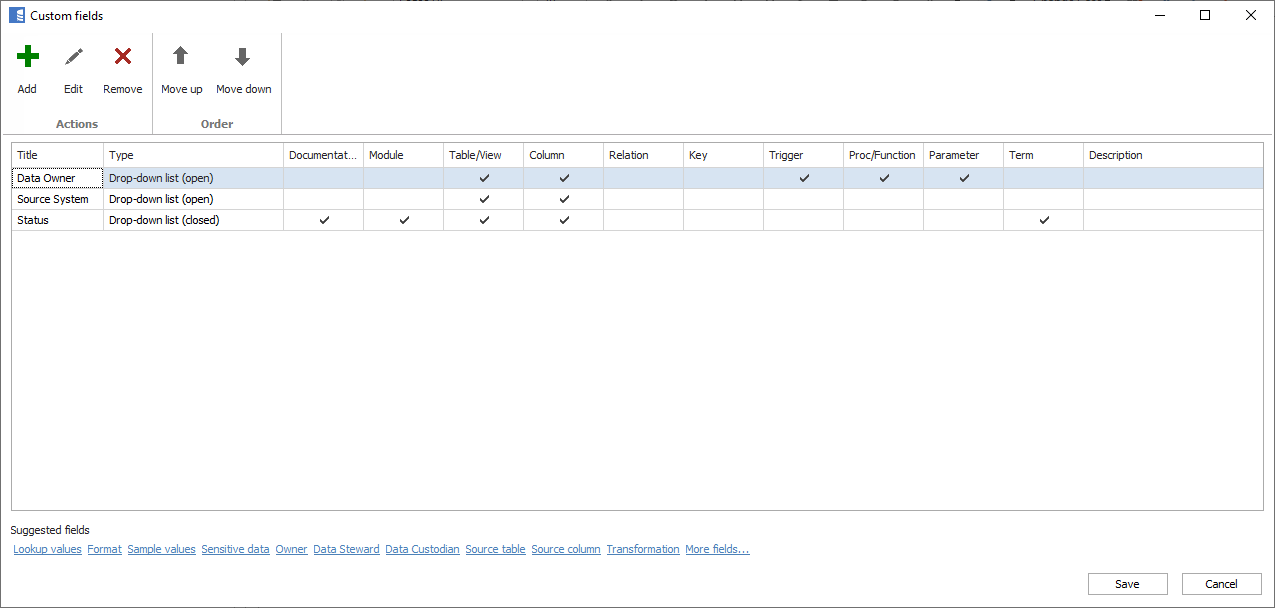Click the Remove icon
The width and height of the screenshot is (1275, 608).
[122, 56]
